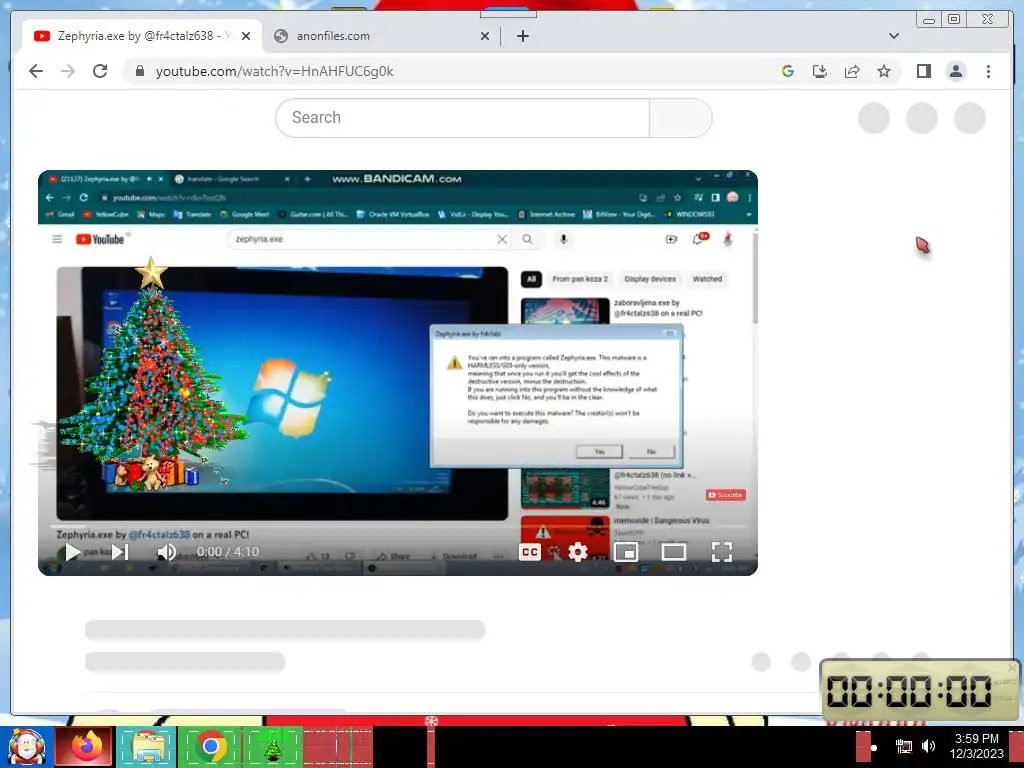Switch to the Zephyria.exe YouTube tab

tap(140, 36)
